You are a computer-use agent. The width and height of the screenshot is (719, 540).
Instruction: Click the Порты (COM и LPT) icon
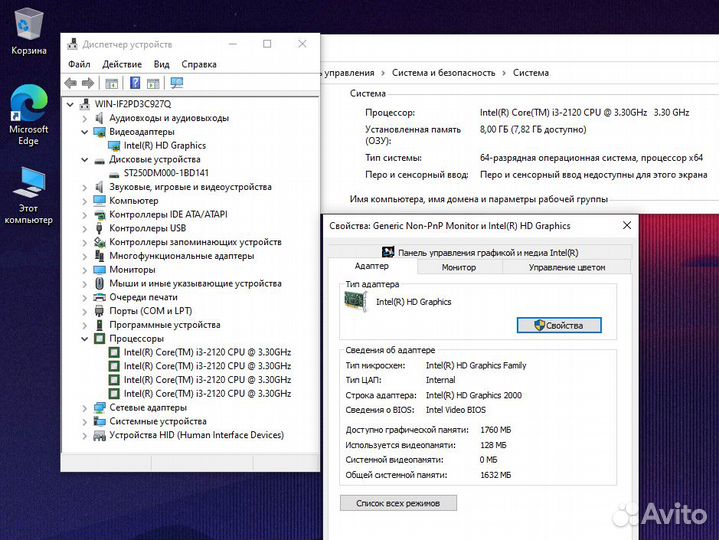pyautogui.click(x=99, y=311)
